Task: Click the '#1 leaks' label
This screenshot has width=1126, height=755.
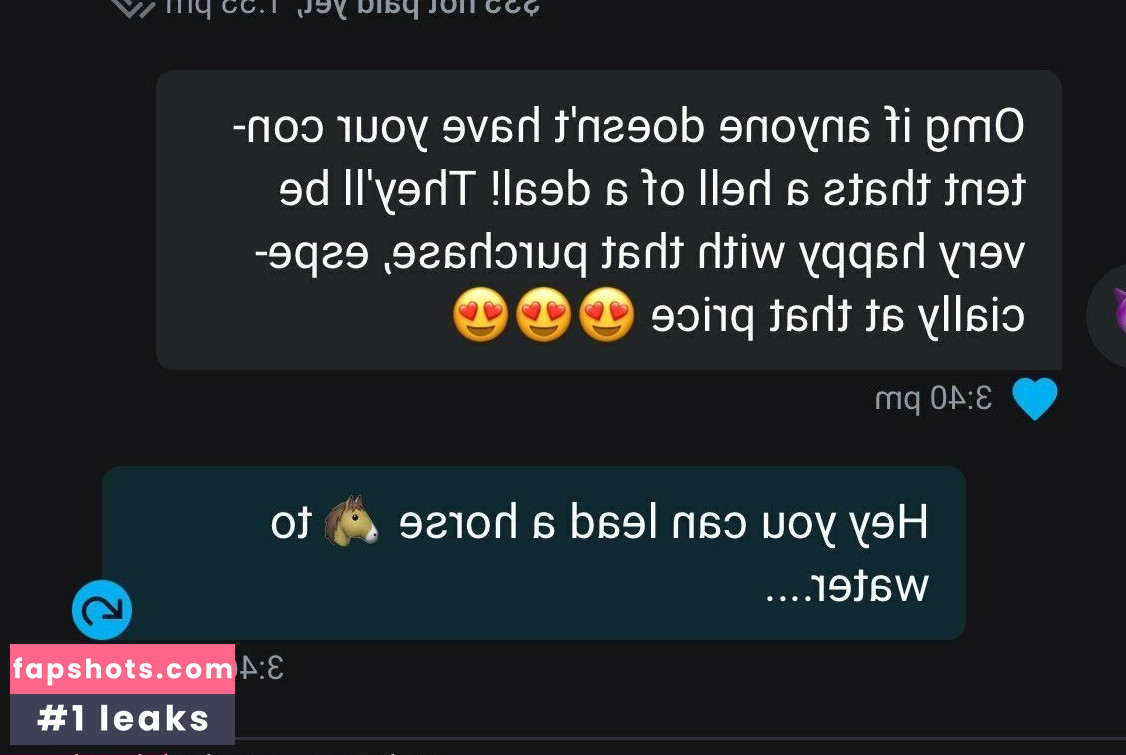Action: [x=122, y=718]
